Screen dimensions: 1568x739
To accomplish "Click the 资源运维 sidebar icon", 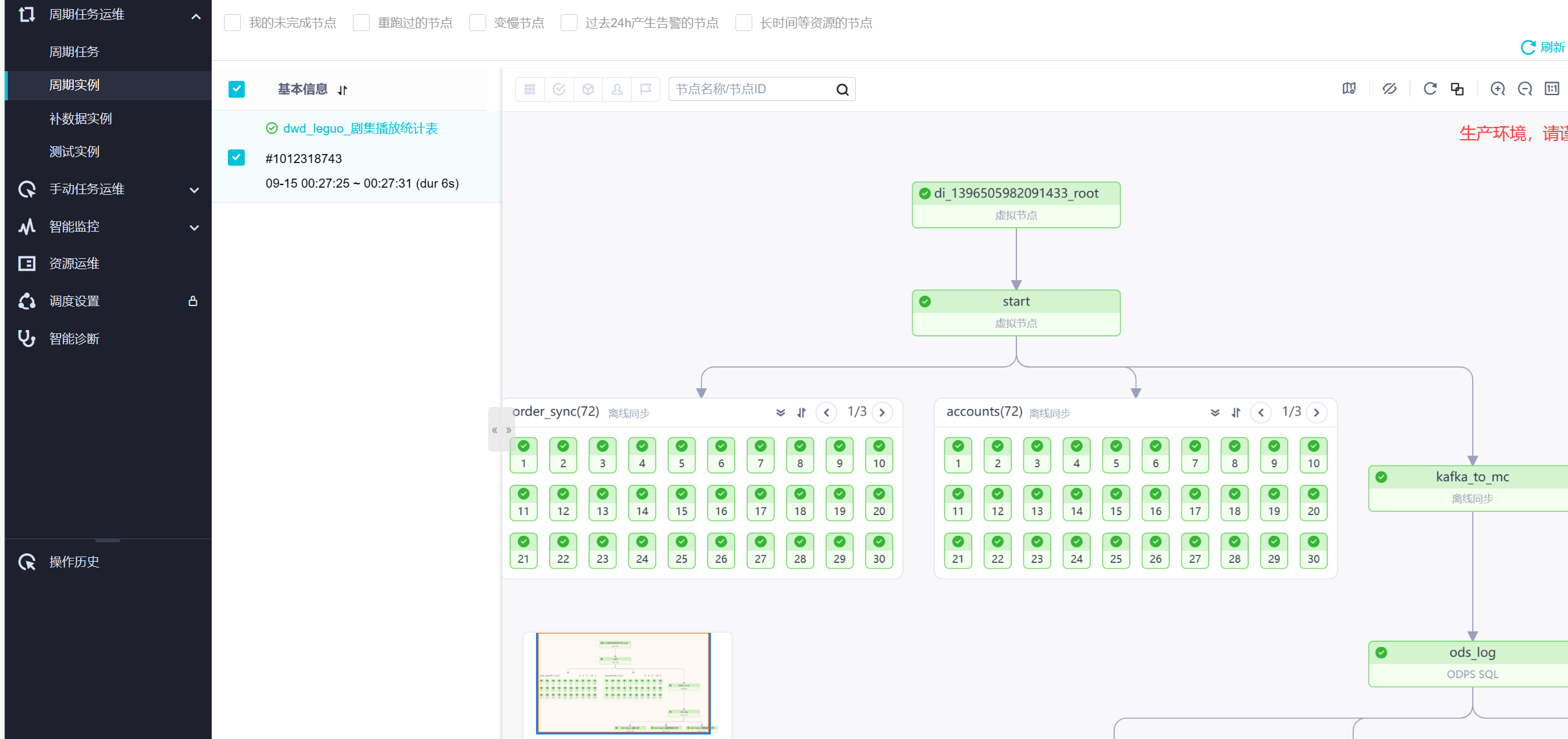I will click(27, 263).
